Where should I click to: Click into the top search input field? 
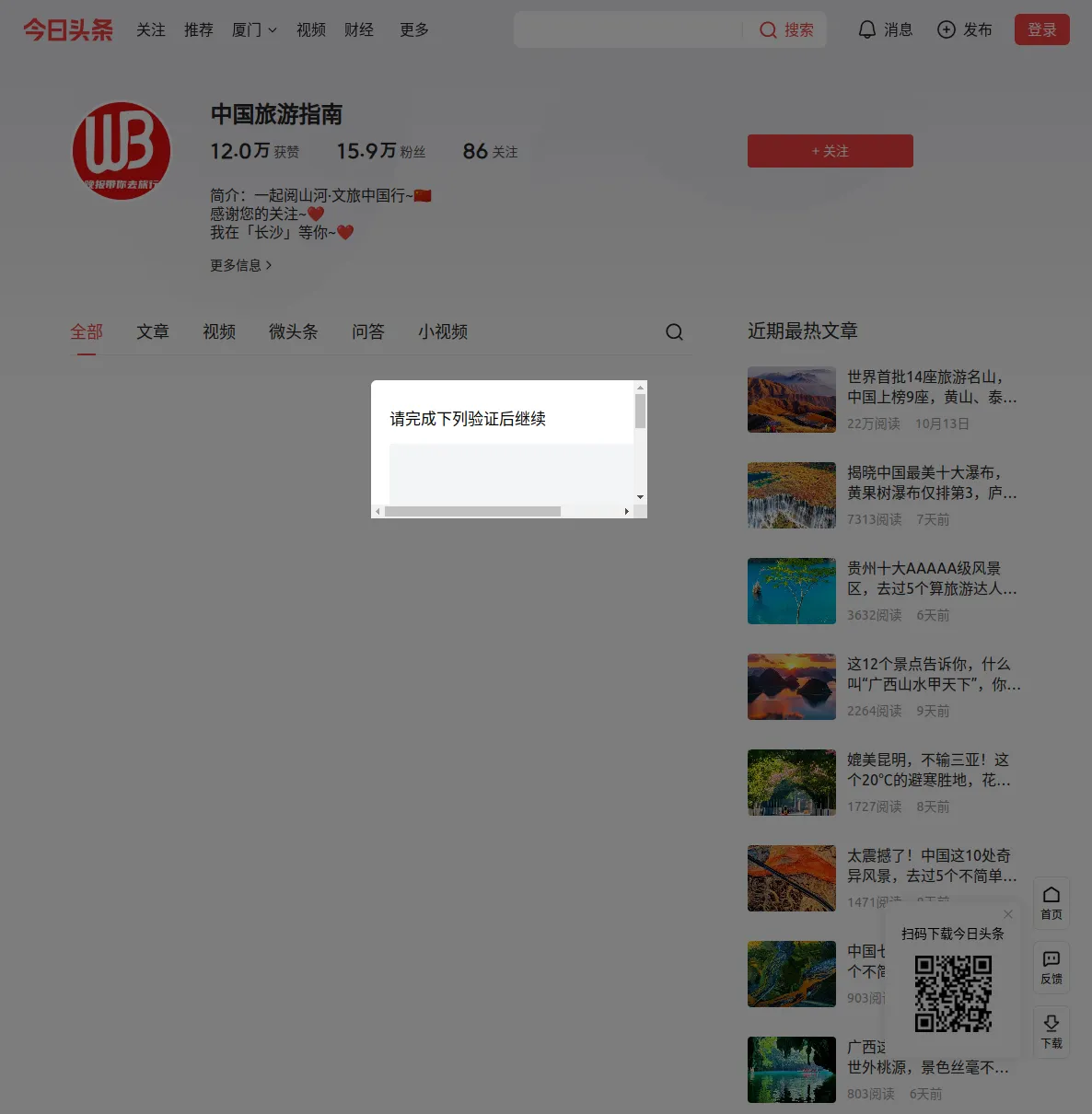[x=628, y=29]
